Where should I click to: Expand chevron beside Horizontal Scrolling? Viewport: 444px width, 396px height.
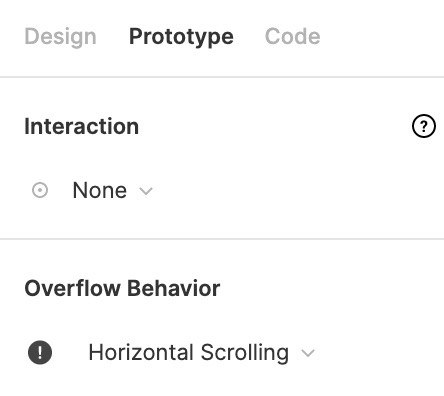tap(308, 353)
